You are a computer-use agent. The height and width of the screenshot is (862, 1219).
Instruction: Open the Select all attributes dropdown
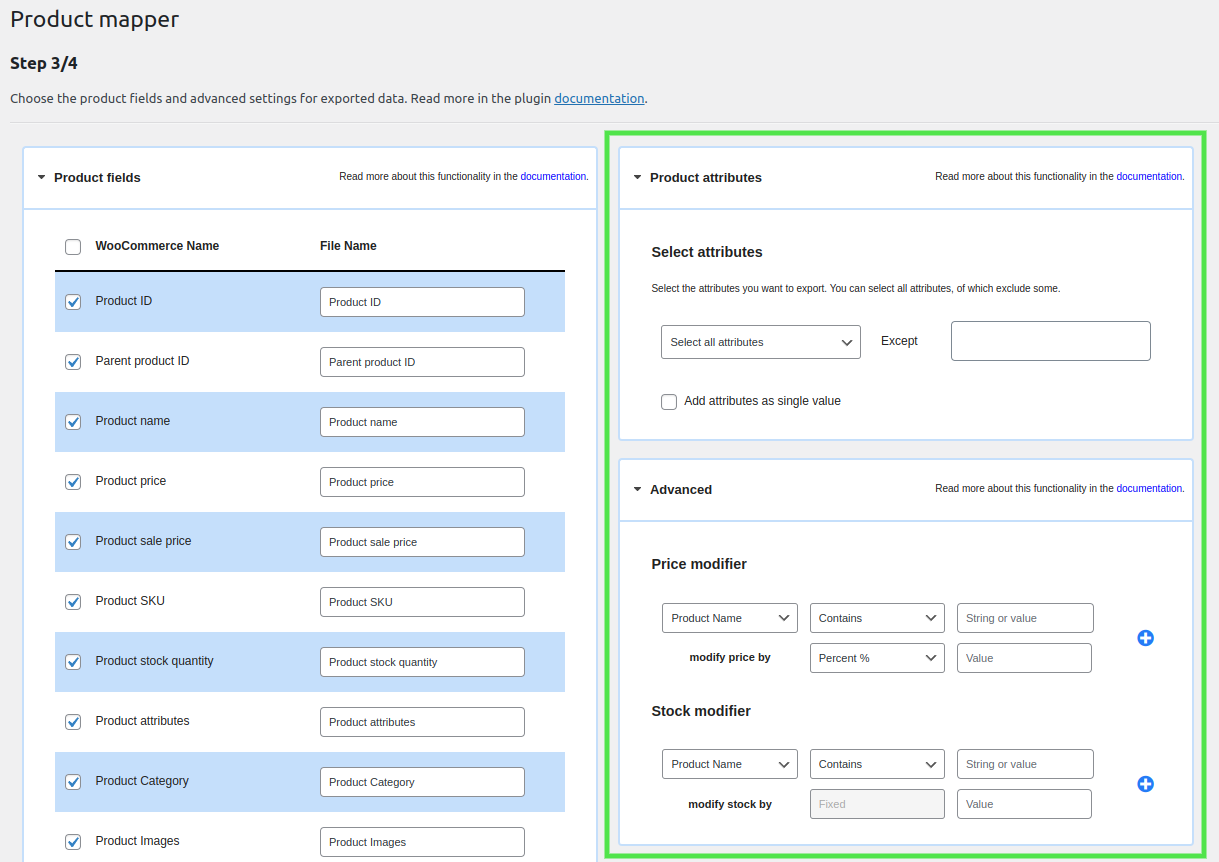coord(760,342)
